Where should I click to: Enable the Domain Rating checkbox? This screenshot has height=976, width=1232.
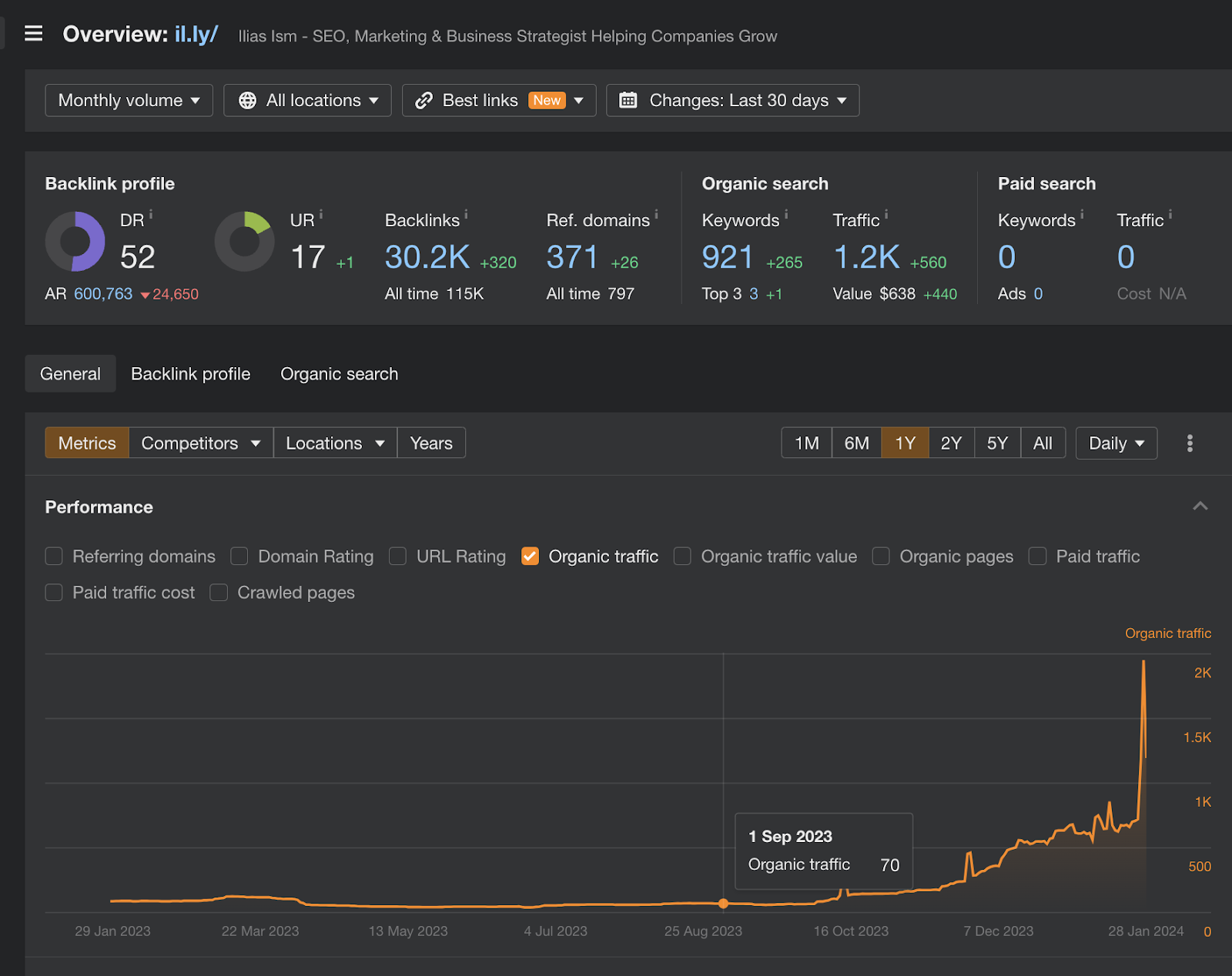coord(239,557)
